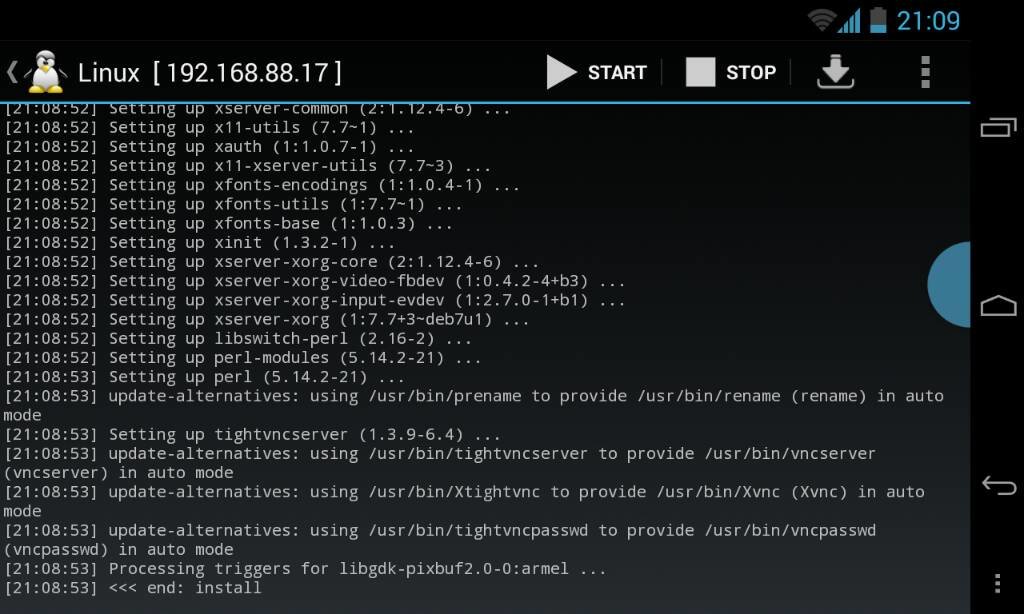Select the Linux [192.168.88.17] title
1024x614 pixels.
tap(210, 73)
